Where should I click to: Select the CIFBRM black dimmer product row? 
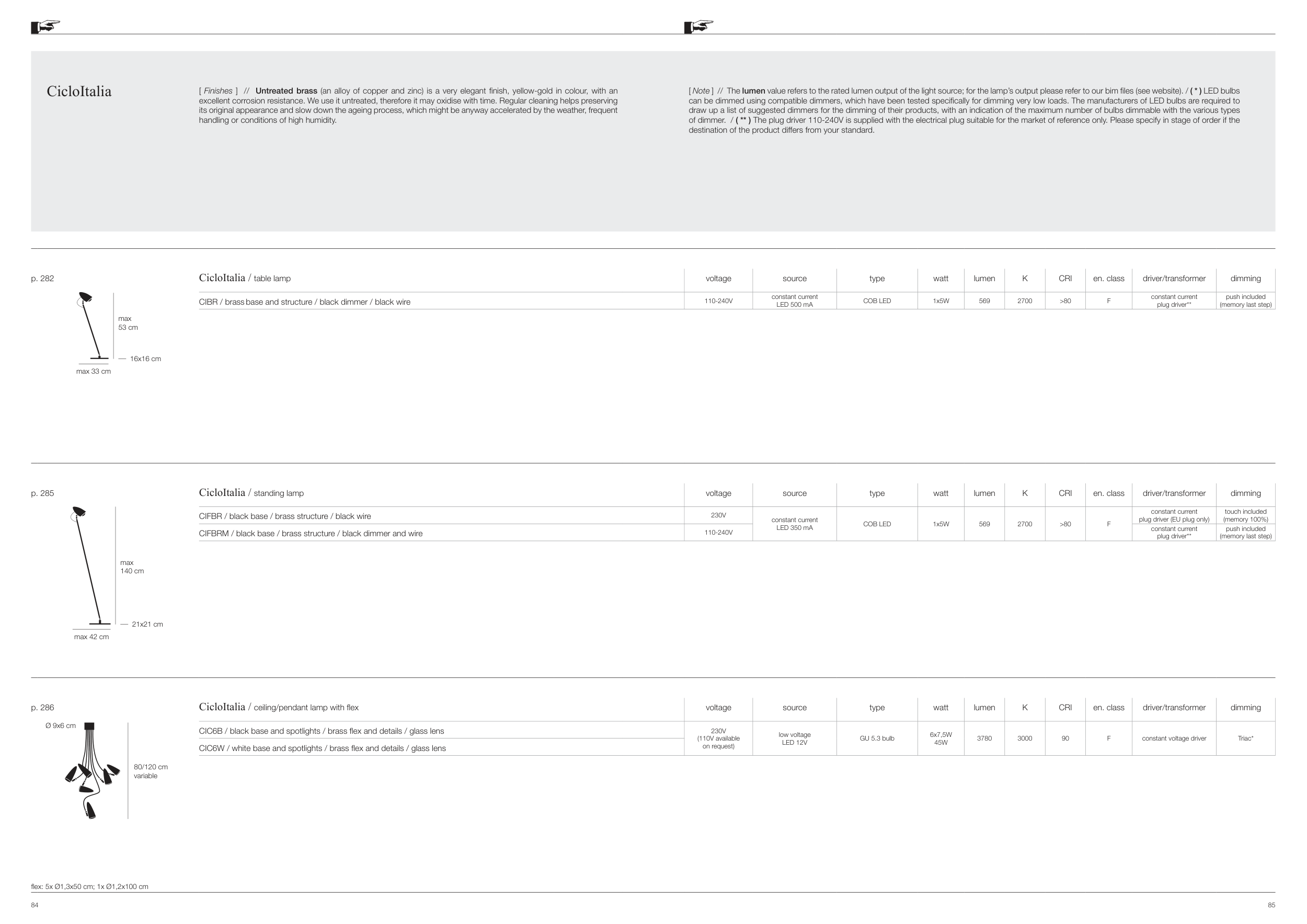pyautogui.click(x=310, y=534)
